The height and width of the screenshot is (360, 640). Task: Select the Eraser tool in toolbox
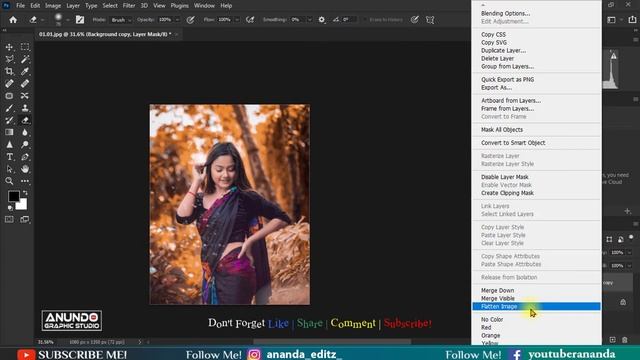pos(25,120)
